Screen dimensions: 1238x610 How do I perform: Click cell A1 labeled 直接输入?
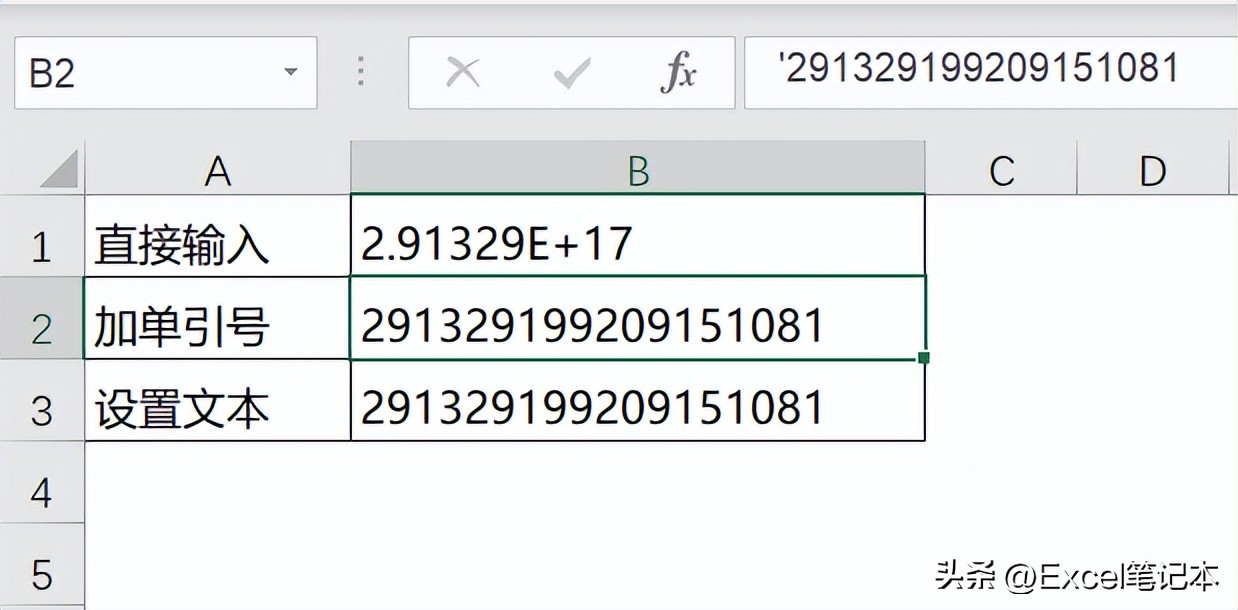(217, 245)
